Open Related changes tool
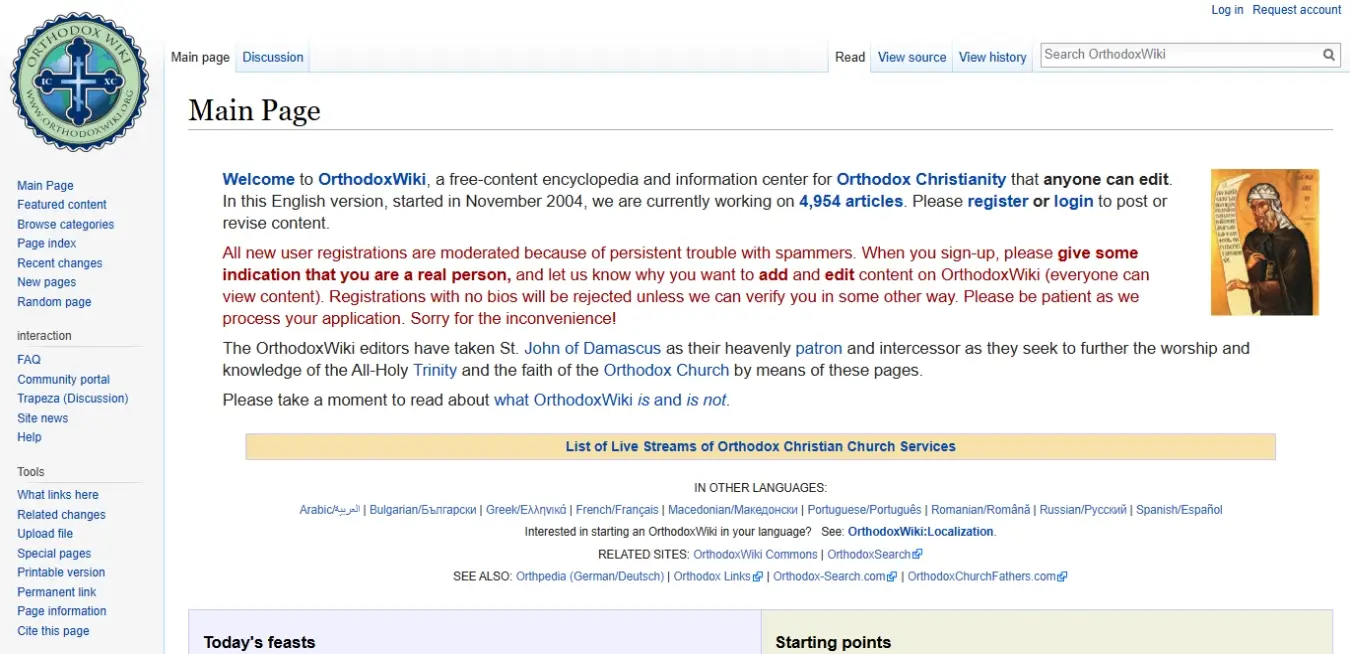The width and height of the screenshot is (1350, 654). tap(61, 515)
